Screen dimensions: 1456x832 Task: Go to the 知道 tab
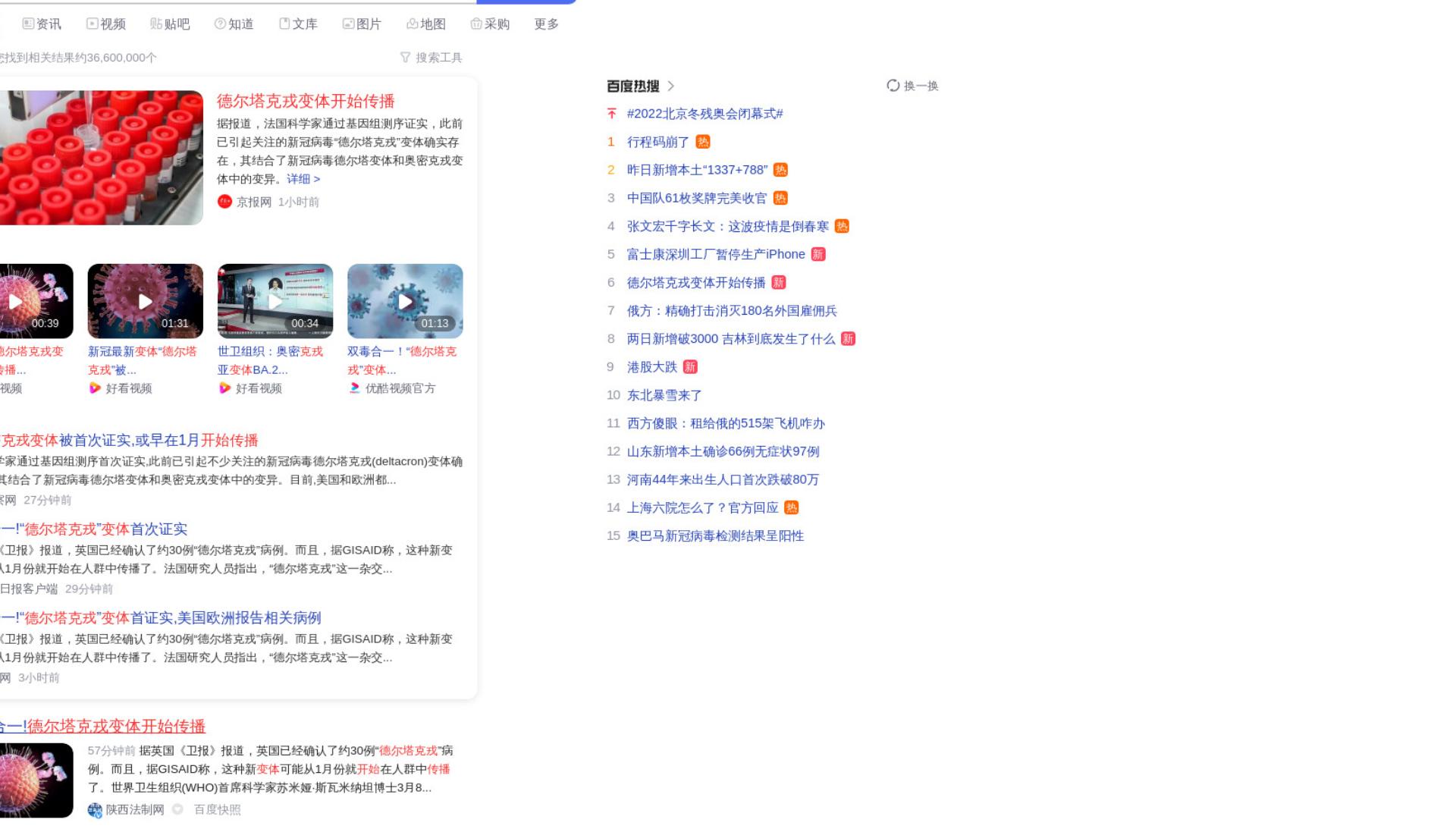(x=234, y=24)
